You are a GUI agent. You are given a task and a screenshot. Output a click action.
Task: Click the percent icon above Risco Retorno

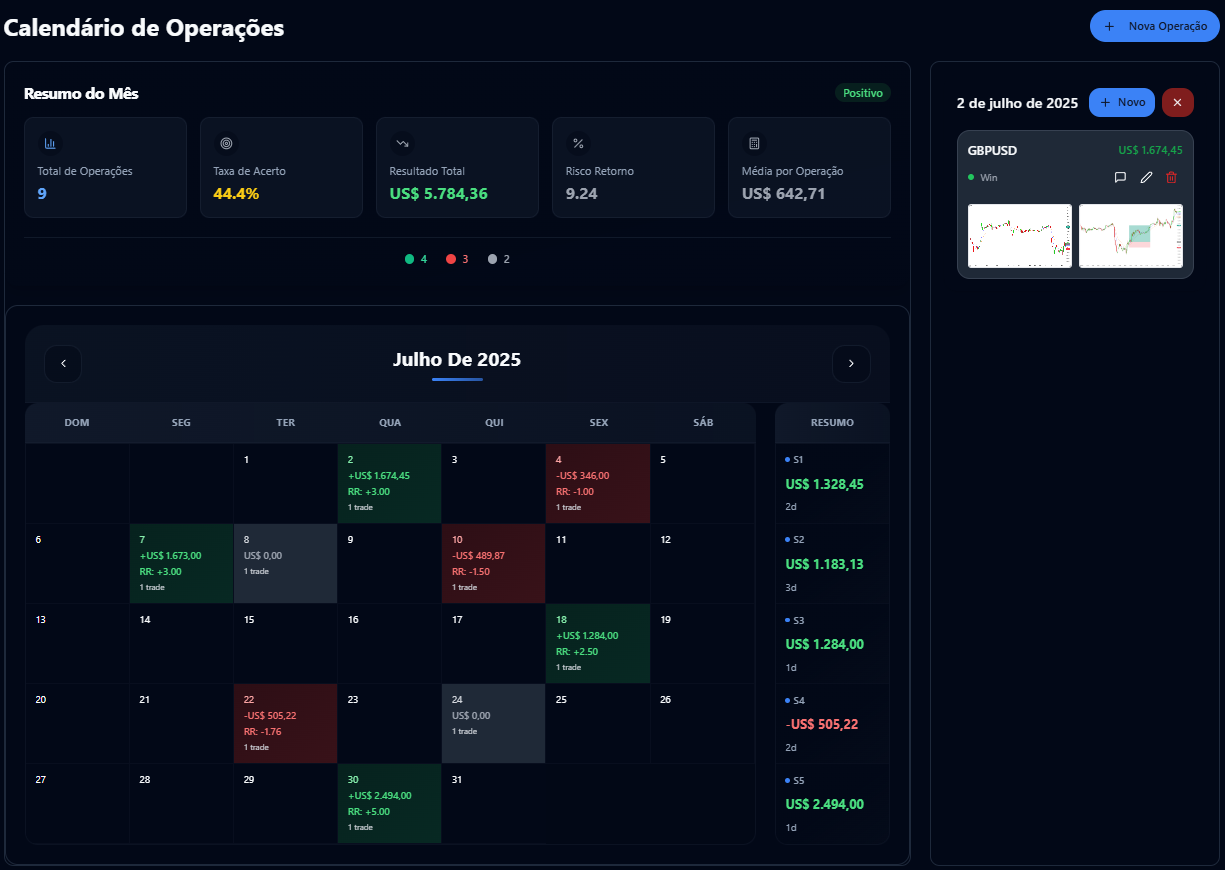[577, 143]
